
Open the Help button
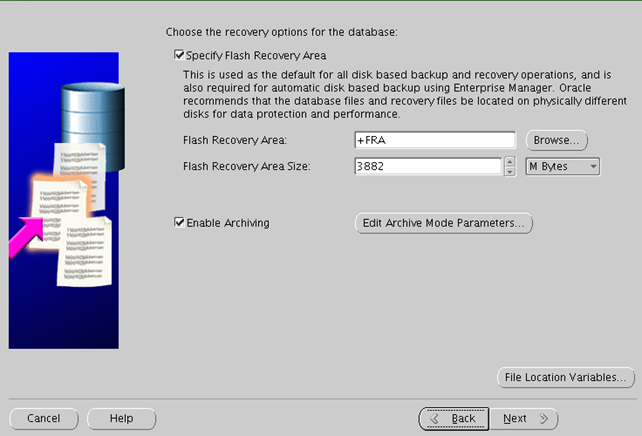click(122, 418)
